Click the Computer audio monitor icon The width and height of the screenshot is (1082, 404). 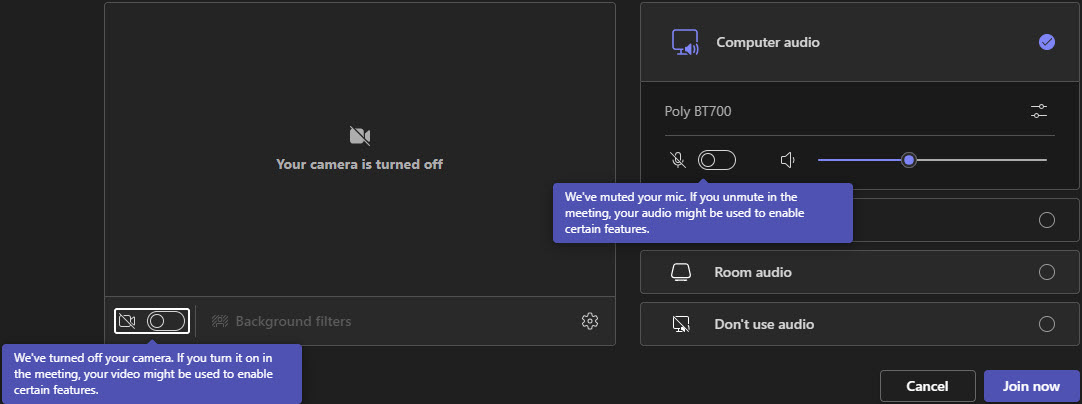(685, 42)
